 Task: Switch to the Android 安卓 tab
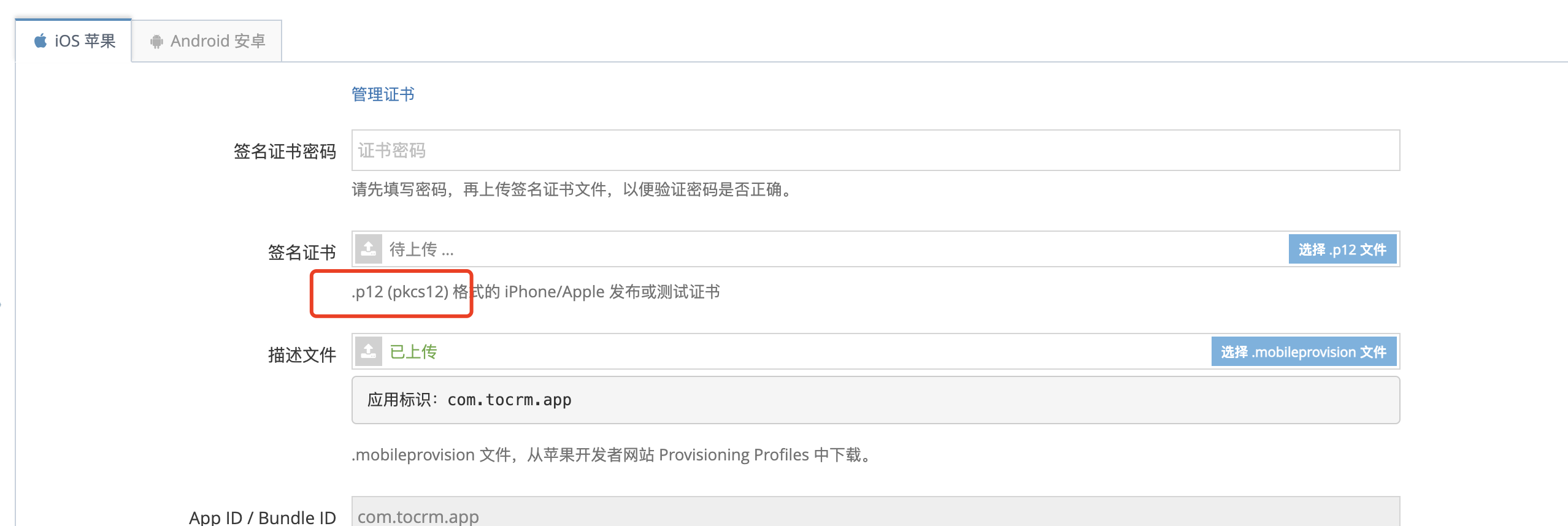pos(207,41)
